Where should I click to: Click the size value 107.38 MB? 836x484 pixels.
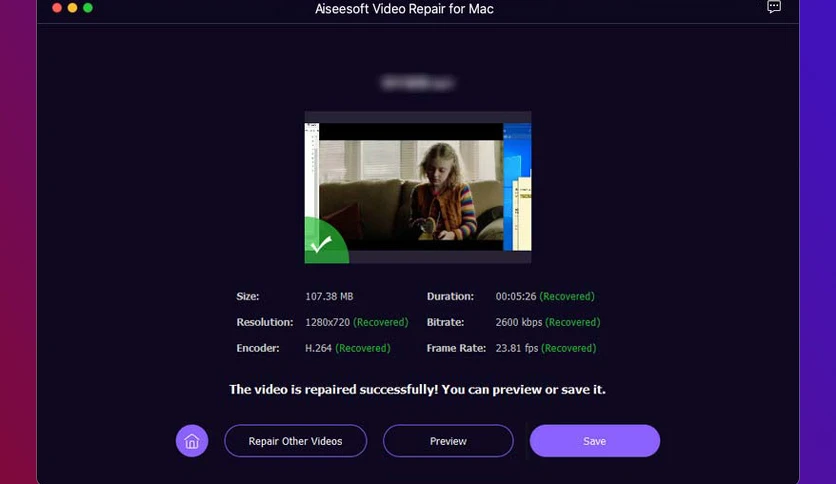[329, 296]
